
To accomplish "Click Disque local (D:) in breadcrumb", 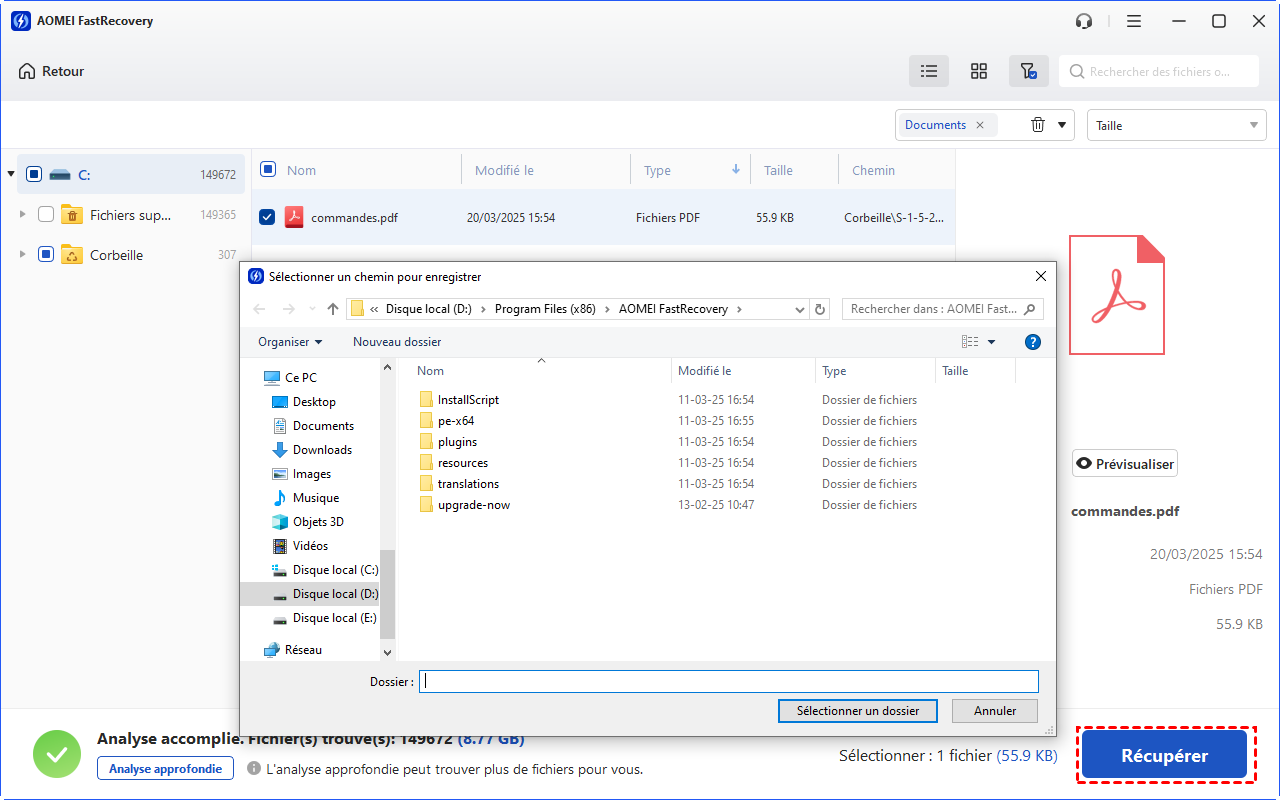I will tap(428, 309).
